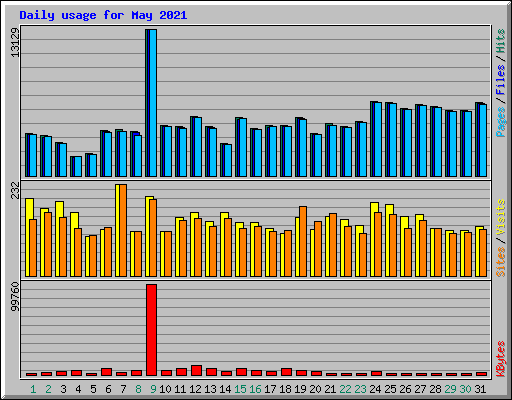
Task: Click the Files legend label
Action: [x=501, y=79]
